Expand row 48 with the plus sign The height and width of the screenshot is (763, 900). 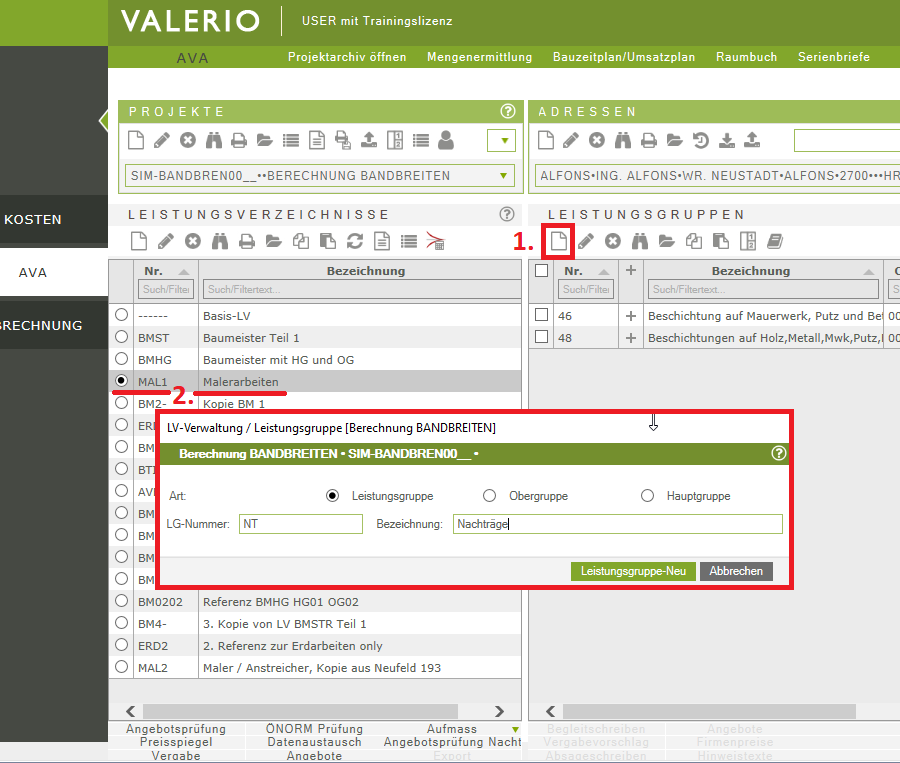630,338
